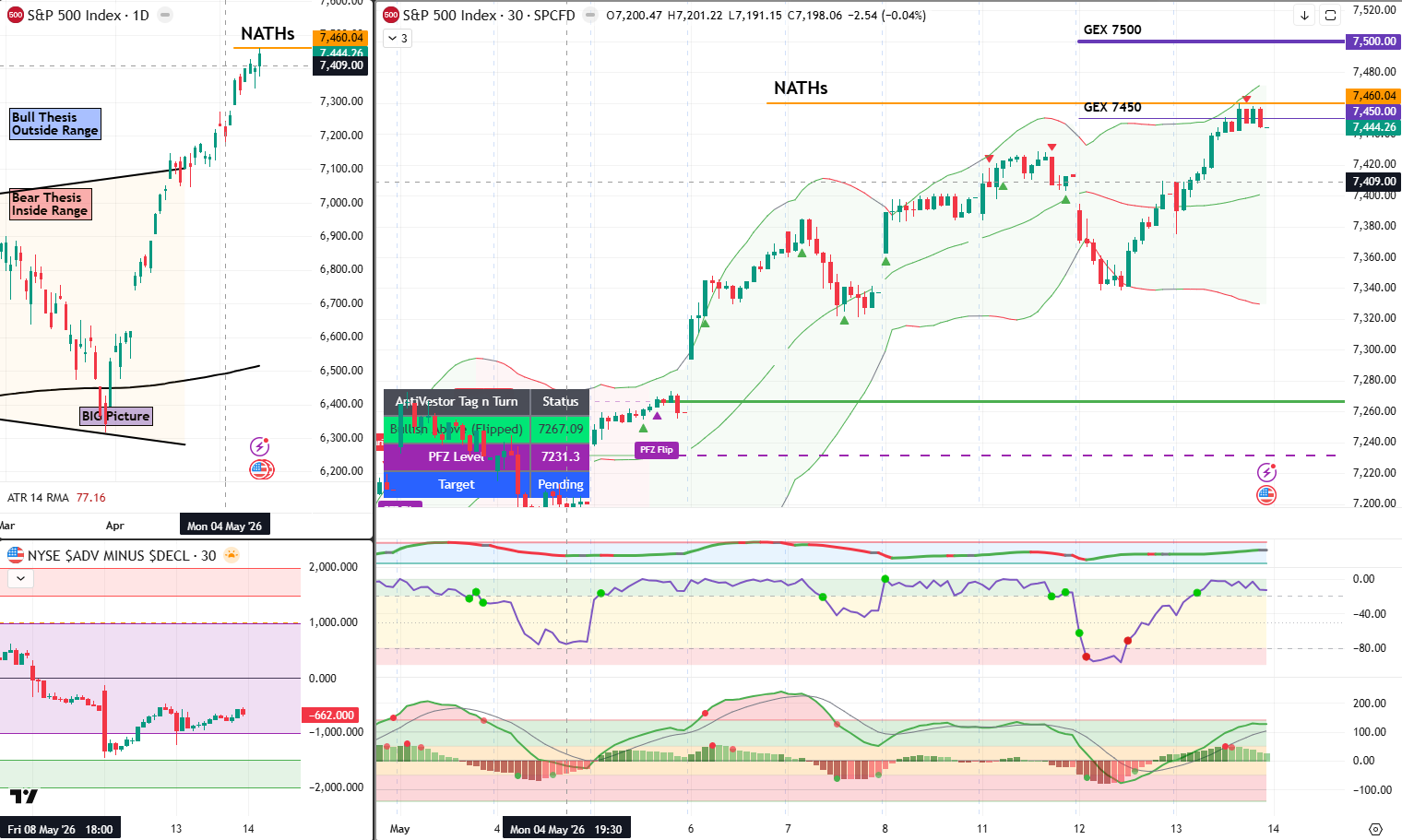Click the Mon 04 May '26 date label on the 1D chart

coord(224,526)
